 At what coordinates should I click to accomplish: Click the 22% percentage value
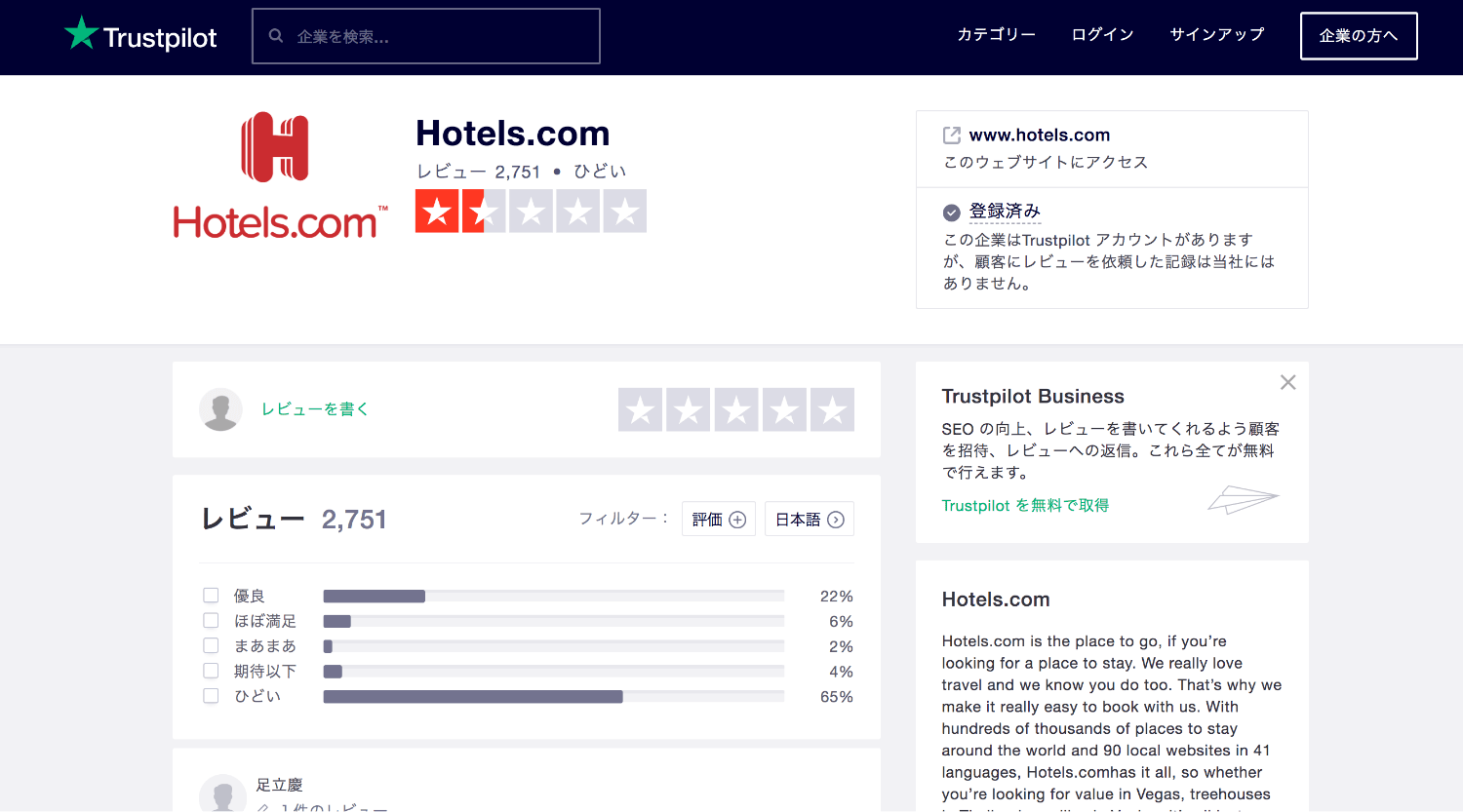click(837, 597)
